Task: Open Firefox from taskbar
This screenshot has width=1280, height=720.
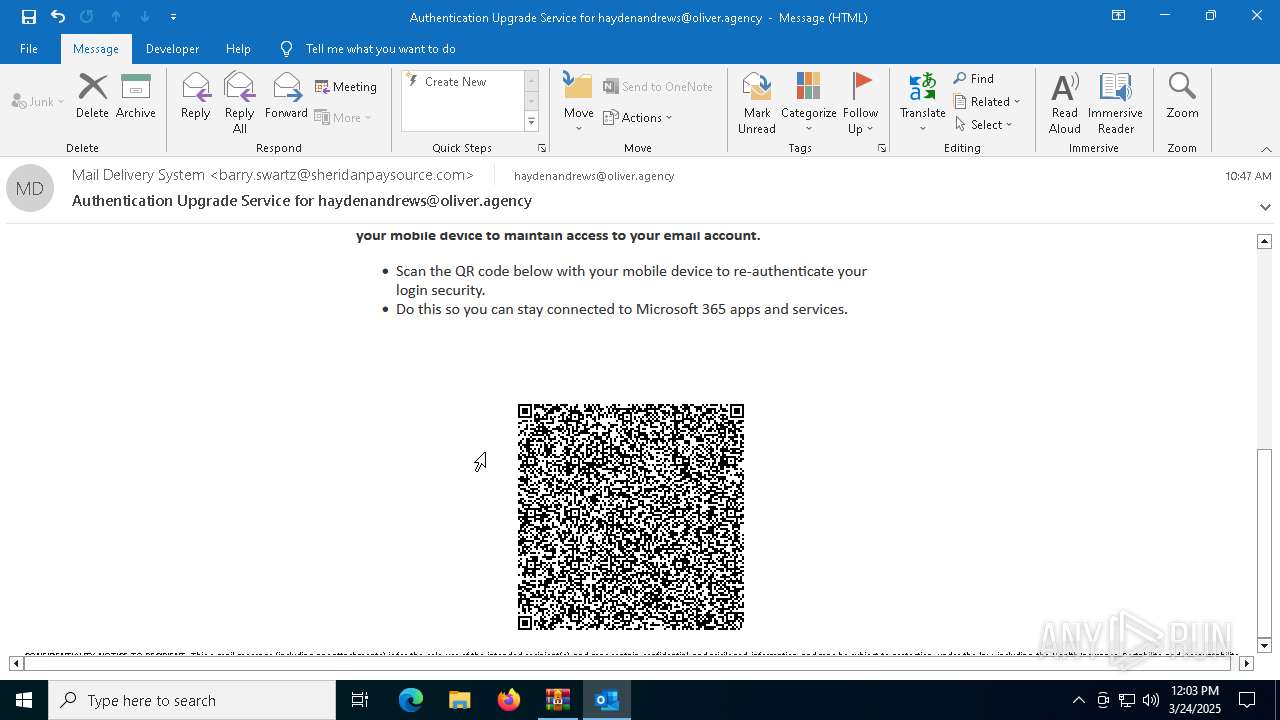Action: (509, 700)
